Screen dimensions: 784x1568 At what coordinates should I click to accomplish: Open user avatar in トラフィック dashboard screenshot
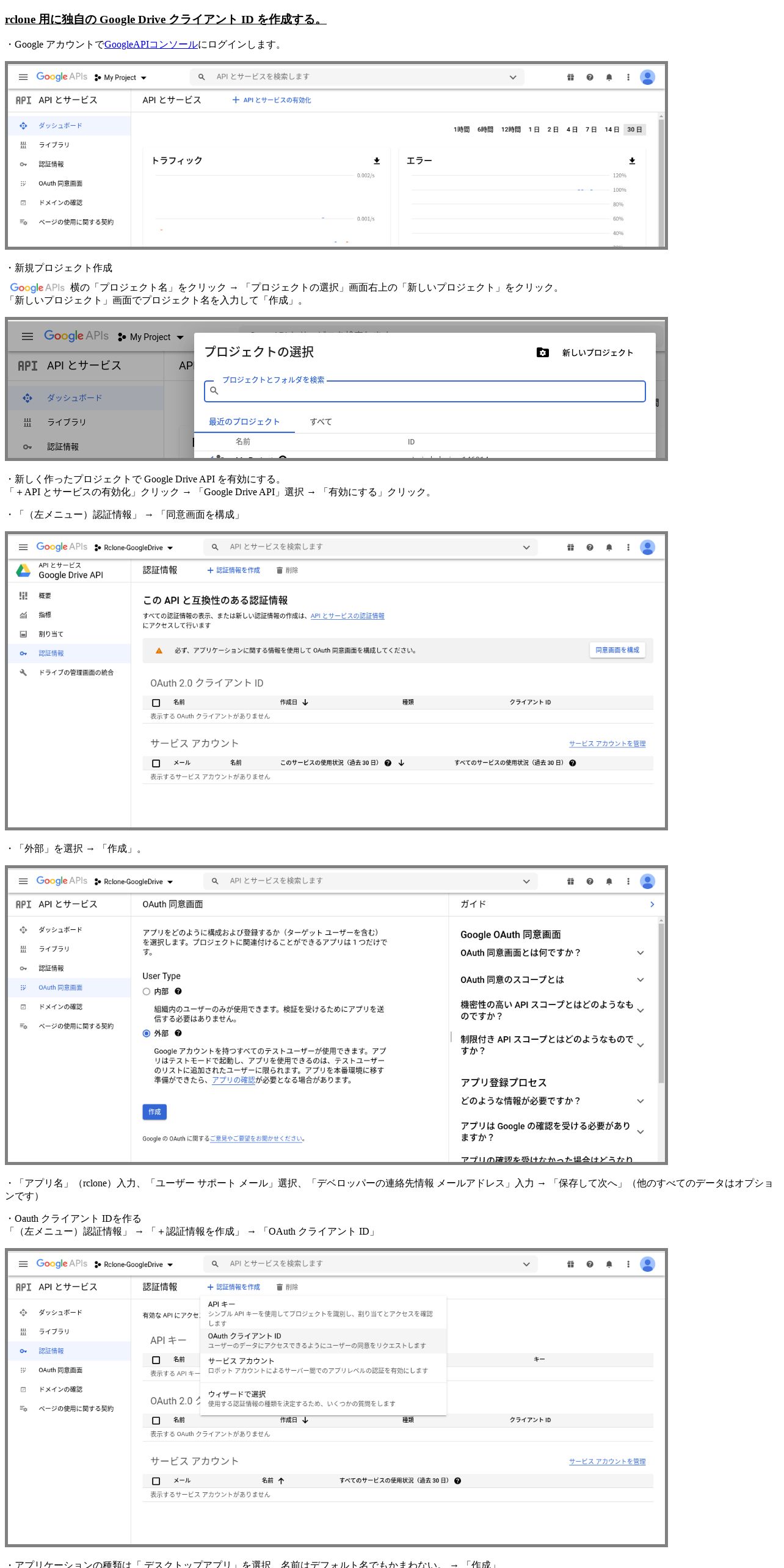pyautogui.click(x=647, y=77)
